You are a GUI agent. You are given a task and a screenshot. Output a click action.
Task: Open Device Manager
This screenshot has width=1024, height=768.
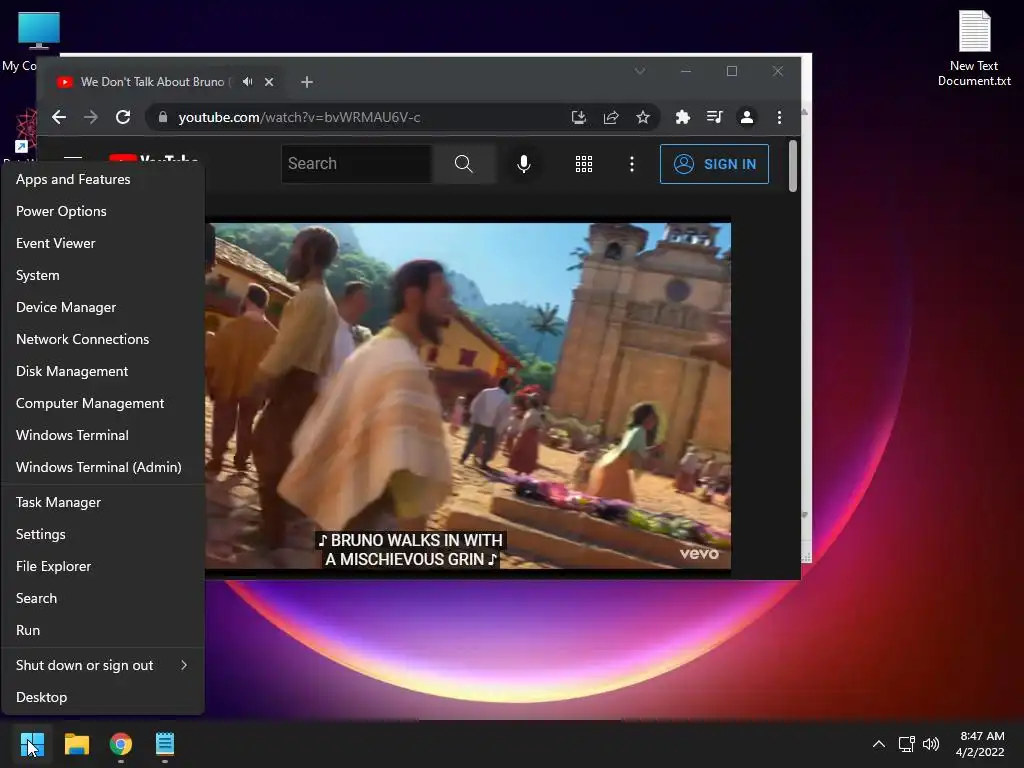point(103,307)
